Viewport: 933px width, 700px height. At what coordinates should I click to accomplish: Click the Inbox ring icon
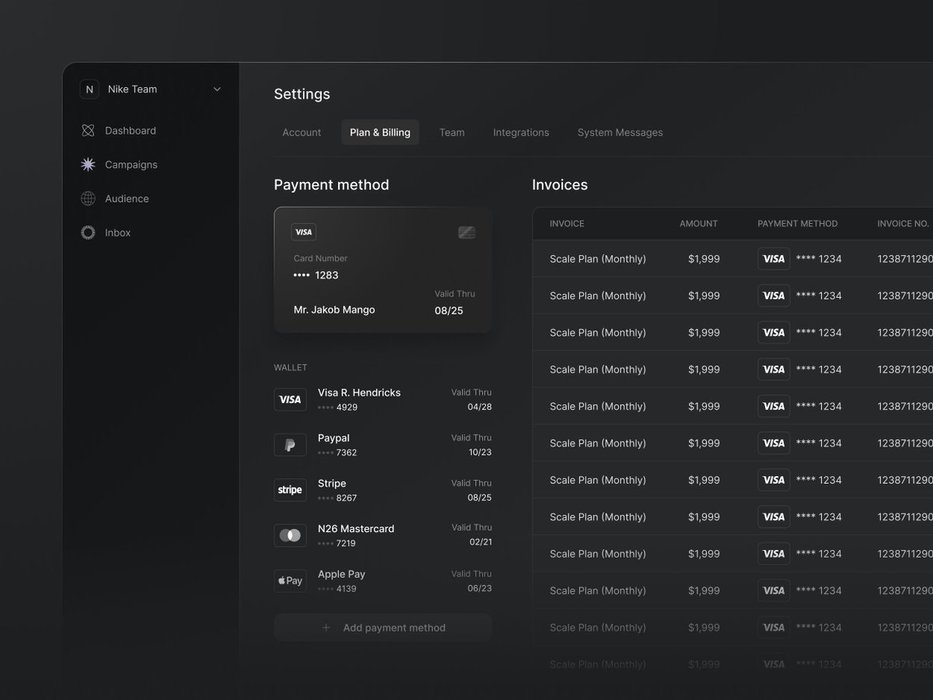point(88,233)
